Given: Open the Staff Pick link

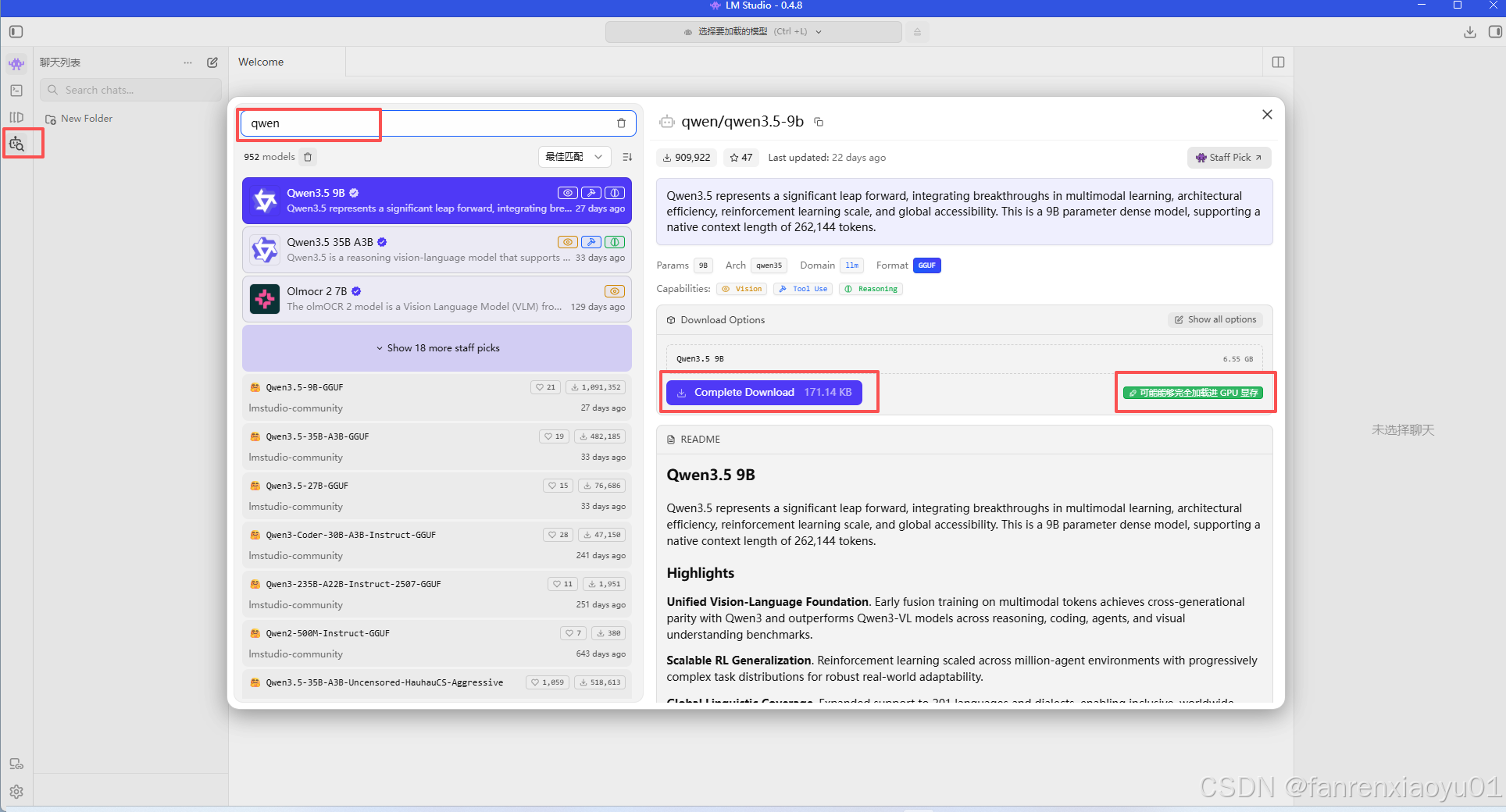Looking at the screenshot, I should click(x=1229, y=158).
